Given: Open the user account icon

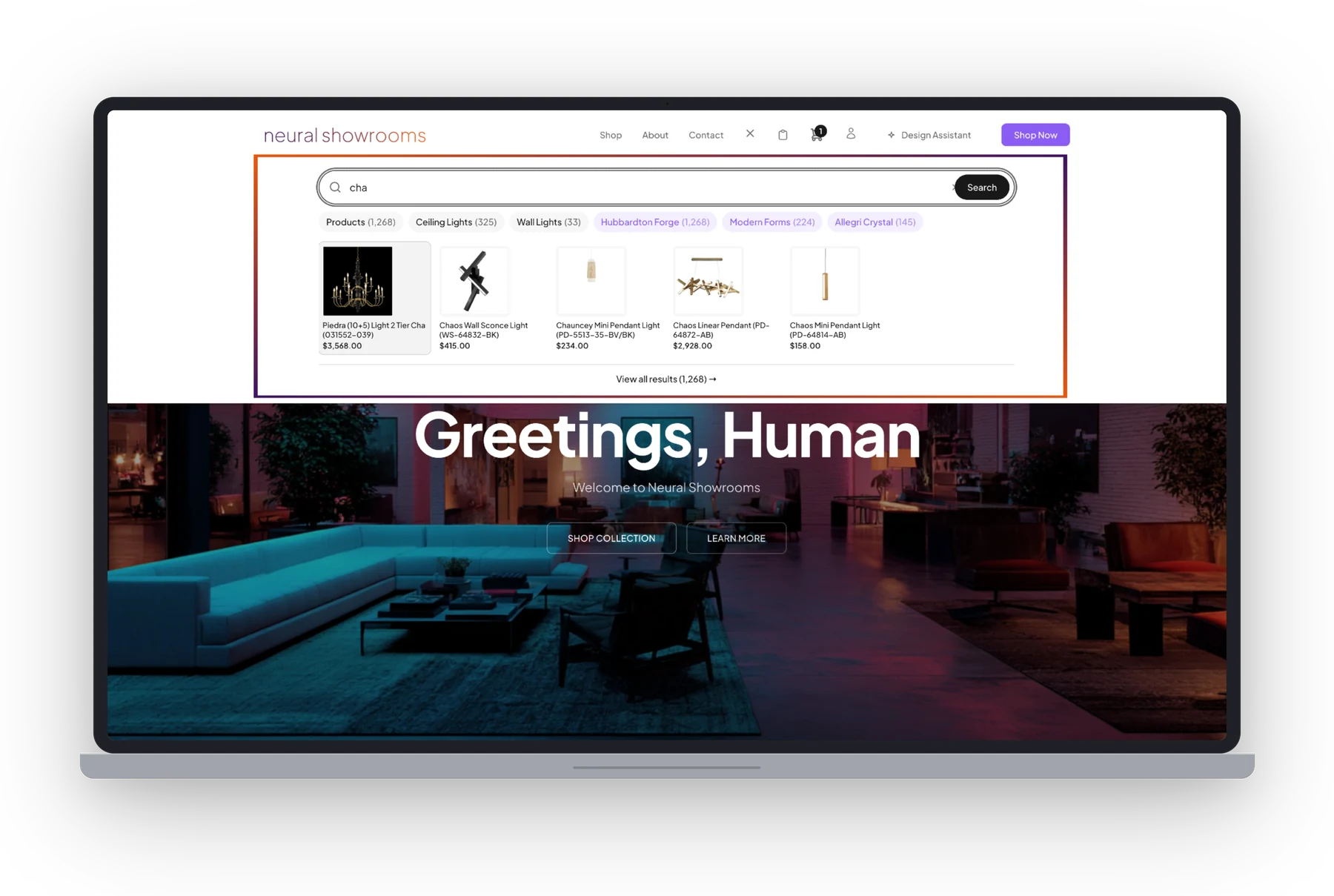Looking at the screenshot, I should 851,133.
